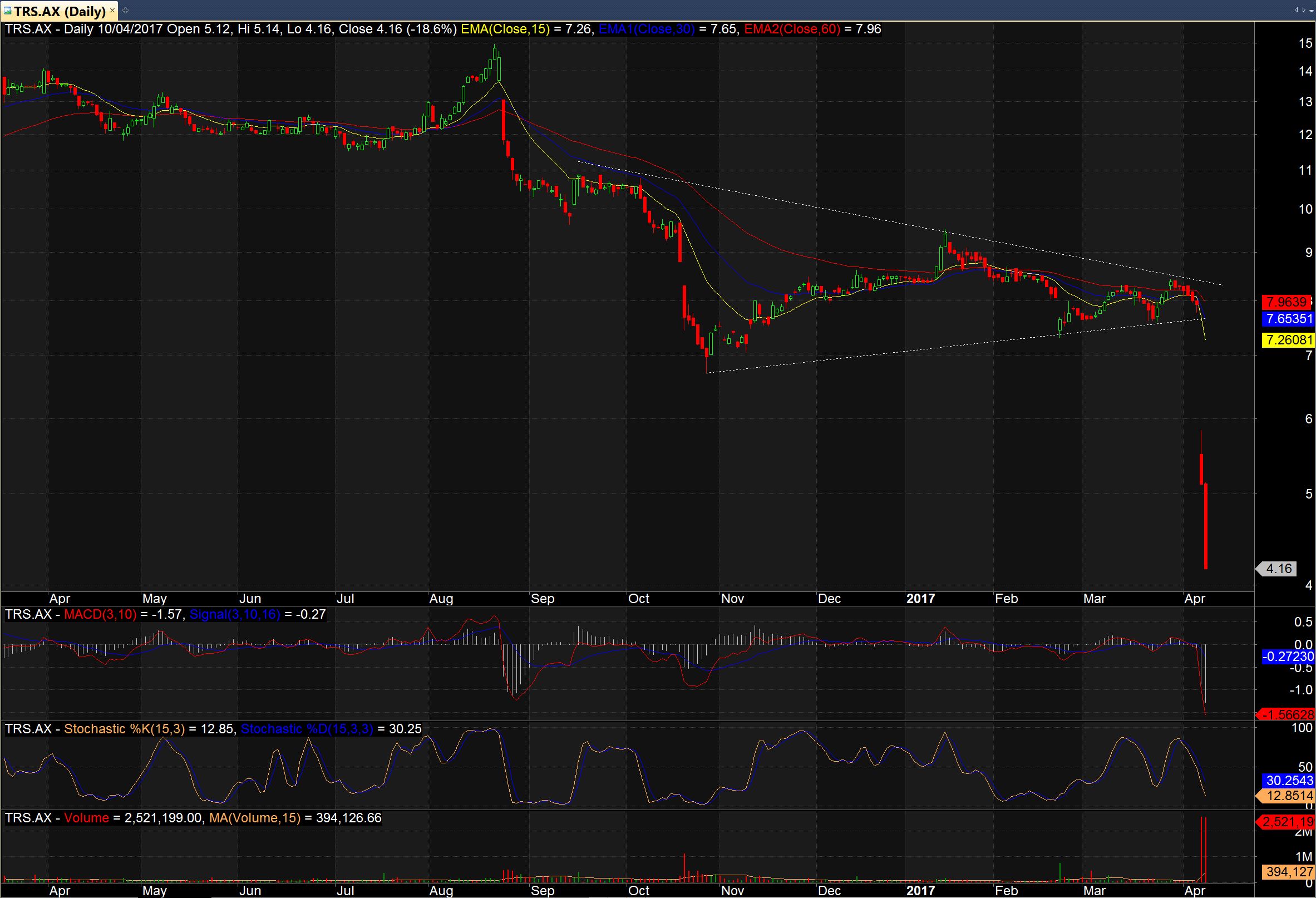The image size is (1316, 898).
Task: Click the 1M label on the volume axis
Action: pyautogui.click(x=1304, y=856)
